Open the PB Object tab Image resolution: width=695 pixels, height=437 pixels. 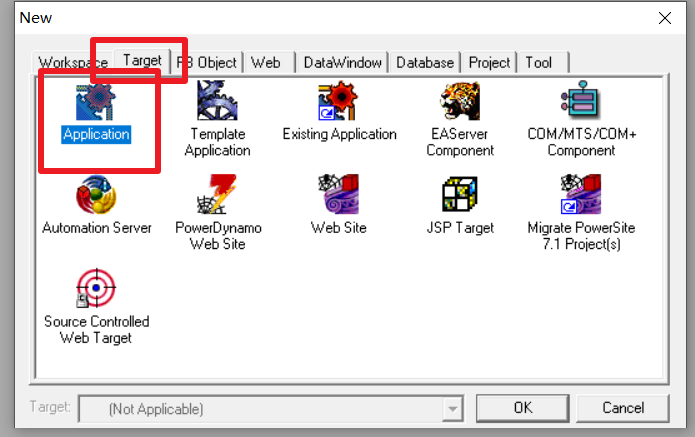click(x=207, y=63)
